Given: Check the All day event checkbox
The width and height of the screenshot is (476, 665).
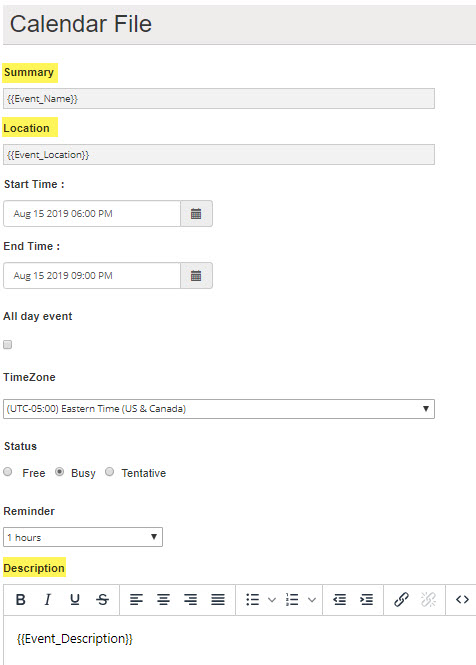Looking at the screenshot, I should tap(8, 344).
